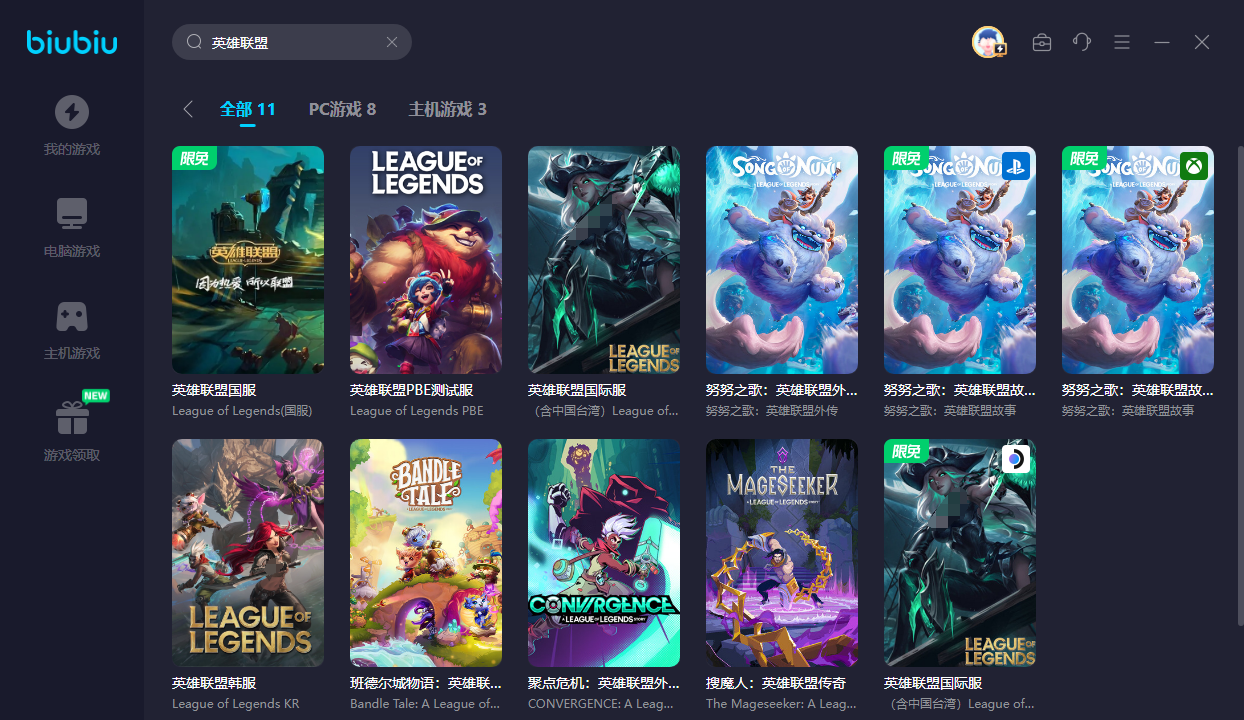This screenshot has width=1244, height=720.
Task: Open The Mageseeker 搜魔人 game cover
Action: click(x=782, y=553)
